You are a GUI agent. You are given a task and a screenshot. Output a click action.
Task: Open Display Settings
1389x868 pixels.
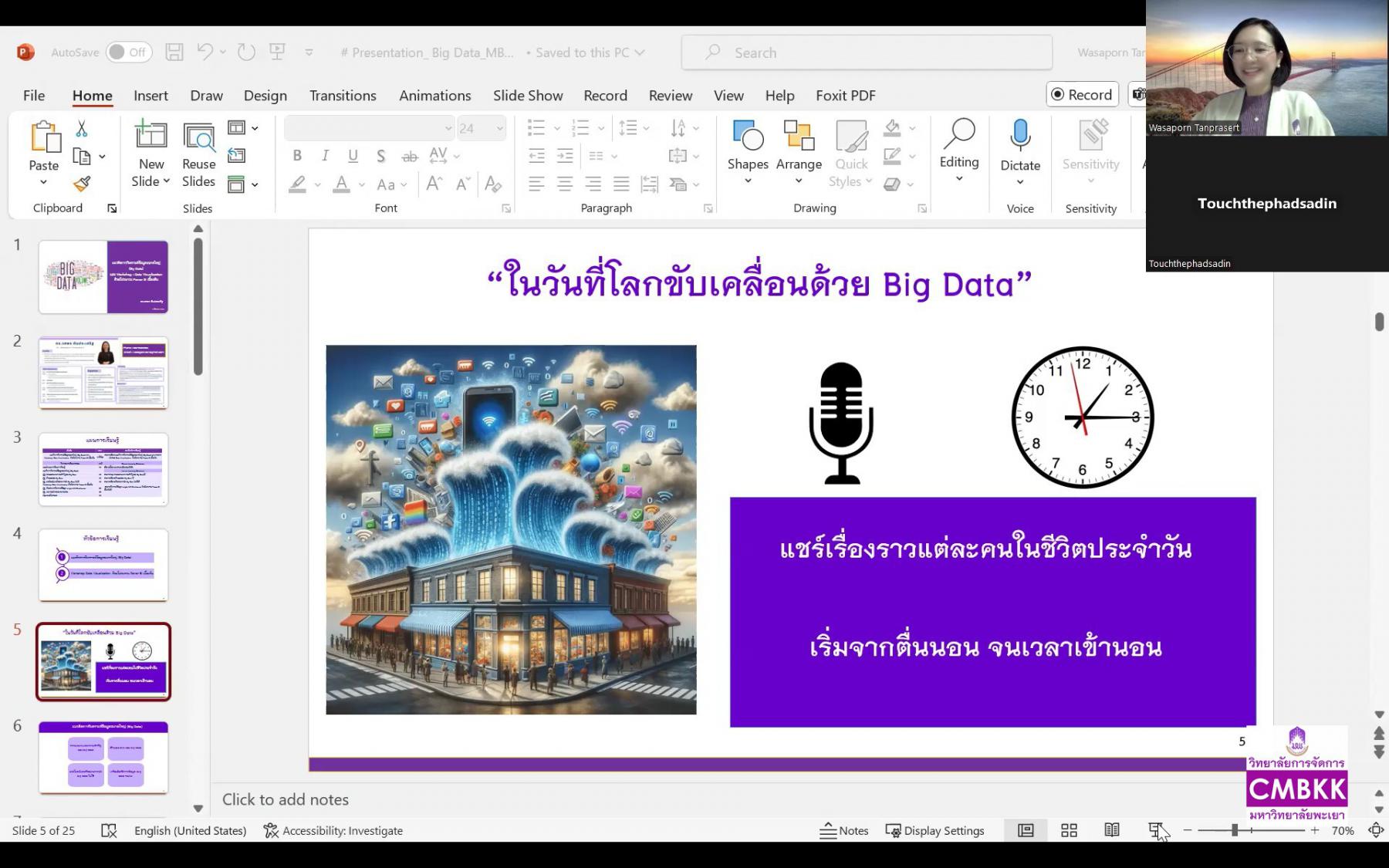point(934,830)
